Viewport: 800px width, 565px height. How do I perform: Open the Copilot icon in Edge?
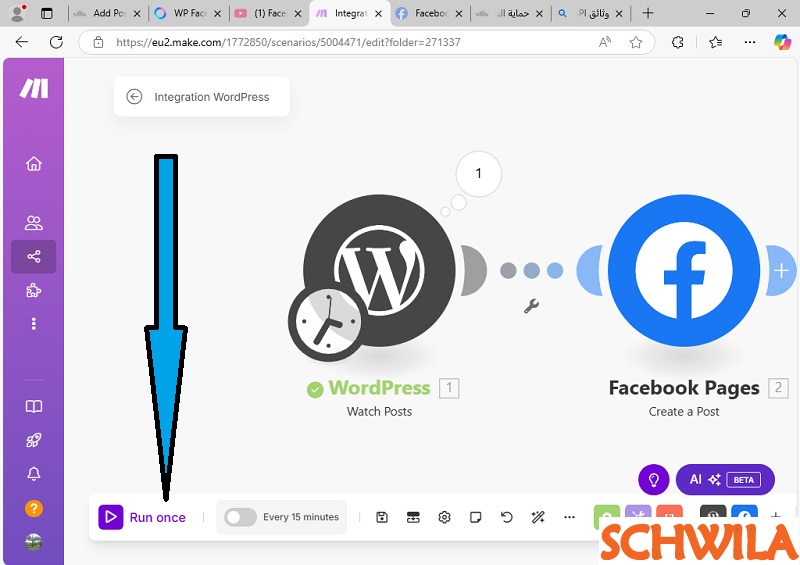click(782, 42)
